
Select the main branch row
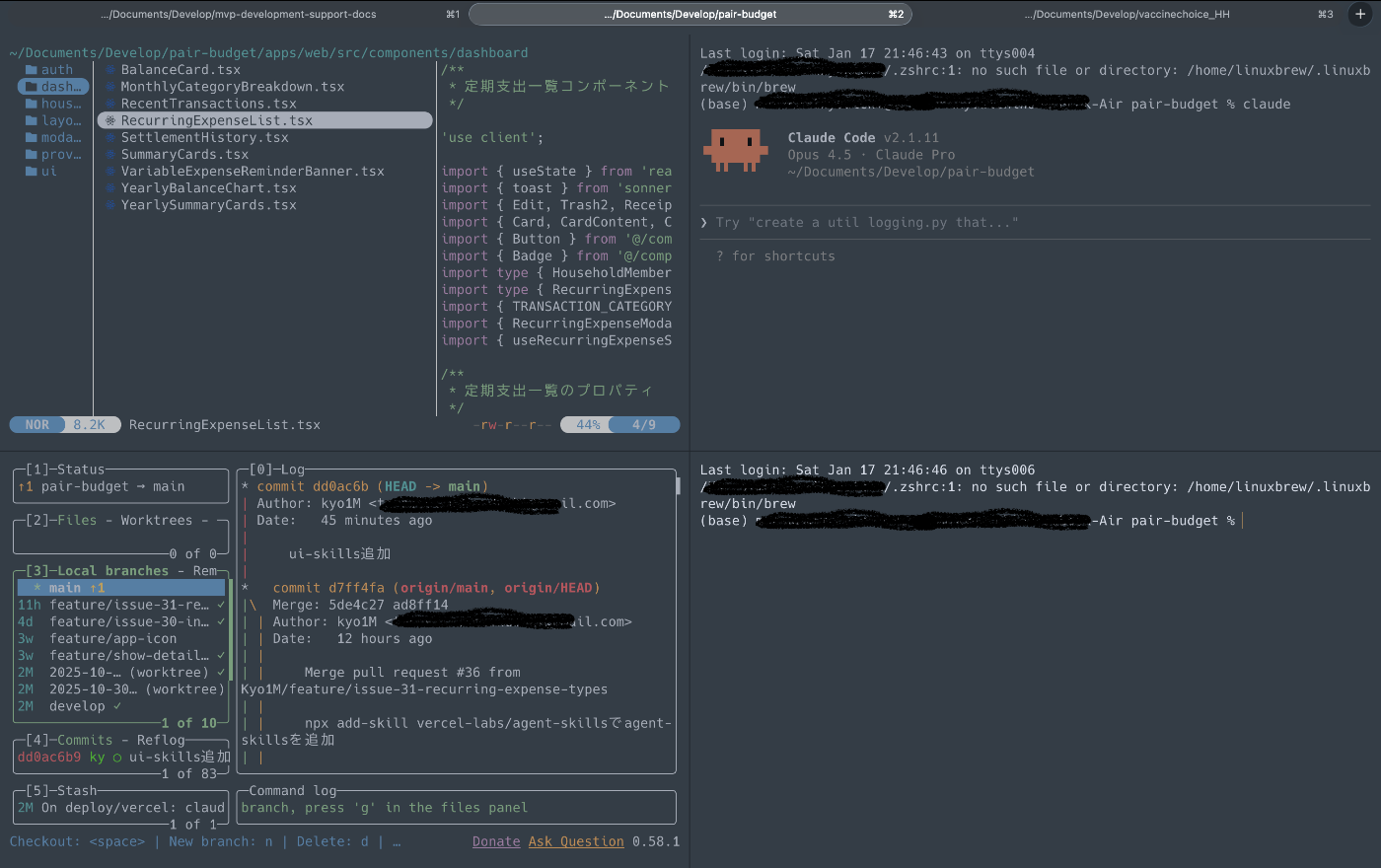coord(121,588)
